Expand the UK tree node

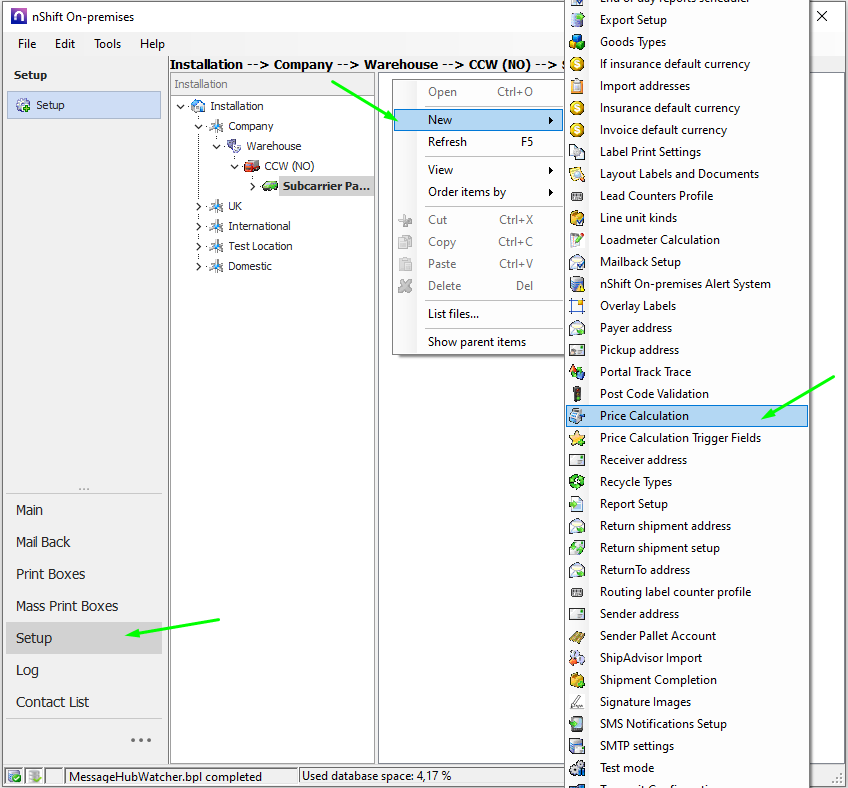tap(198, 206)
